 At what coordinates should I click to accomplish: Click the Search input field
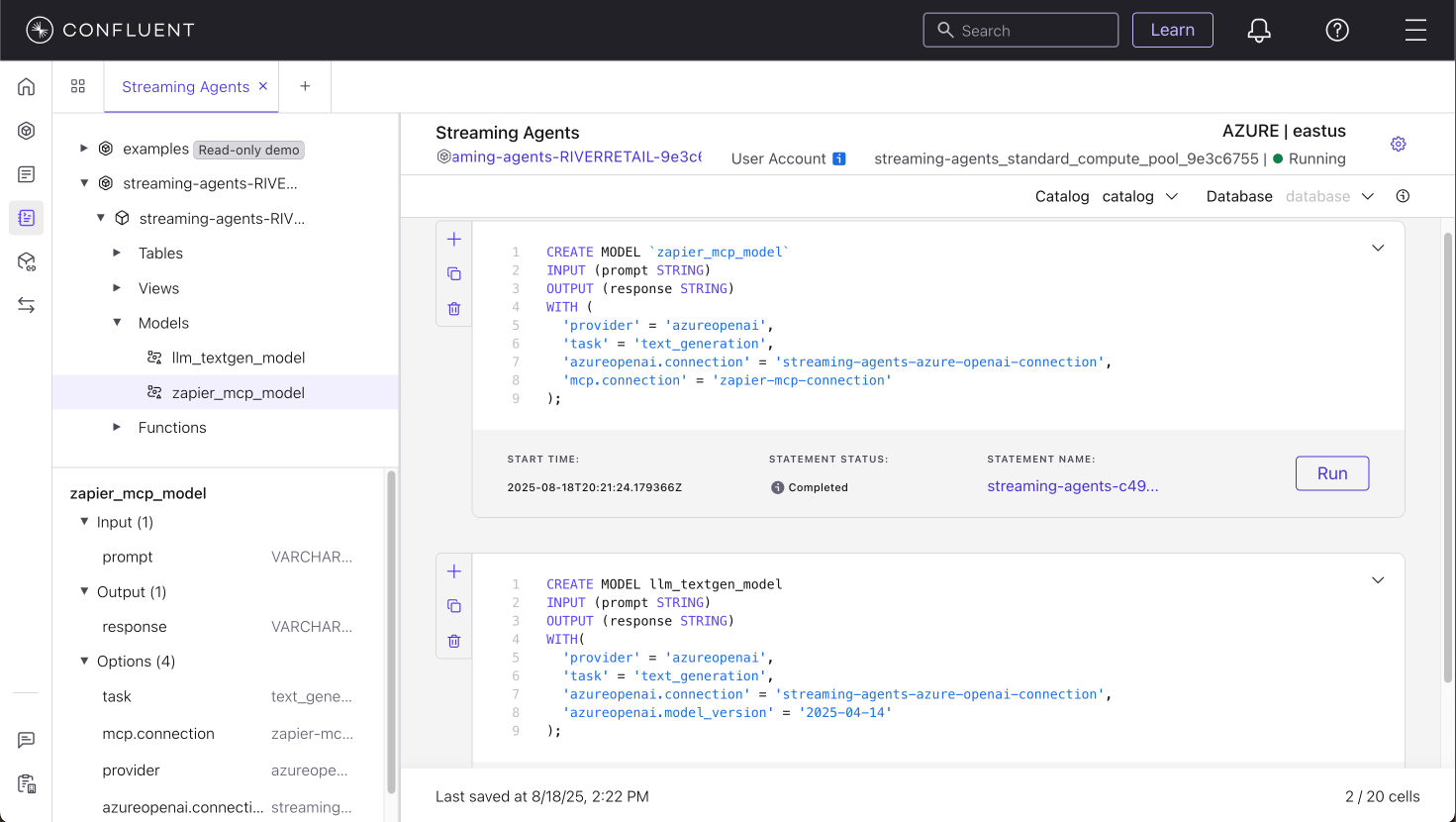click(x=1029, y=31)
